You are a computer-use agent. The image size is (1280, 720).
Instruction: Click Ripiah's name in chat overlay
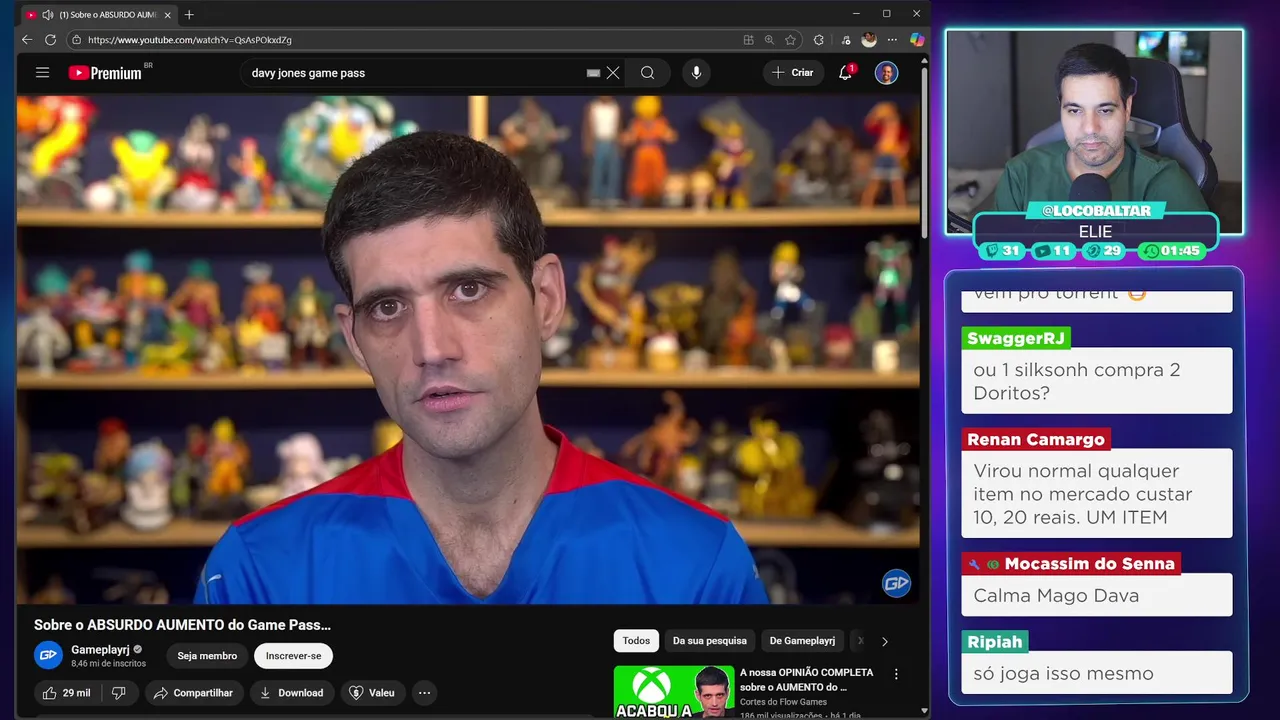click(x=995, y=642)
